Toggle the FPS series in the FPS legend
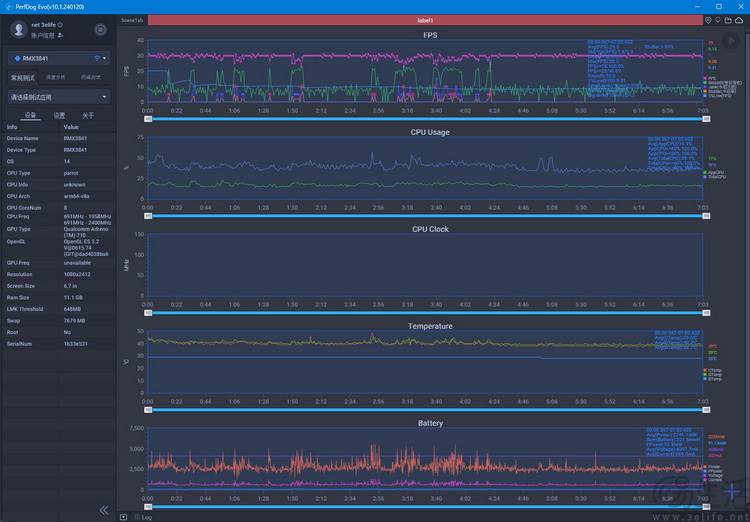 coord(710,78)
